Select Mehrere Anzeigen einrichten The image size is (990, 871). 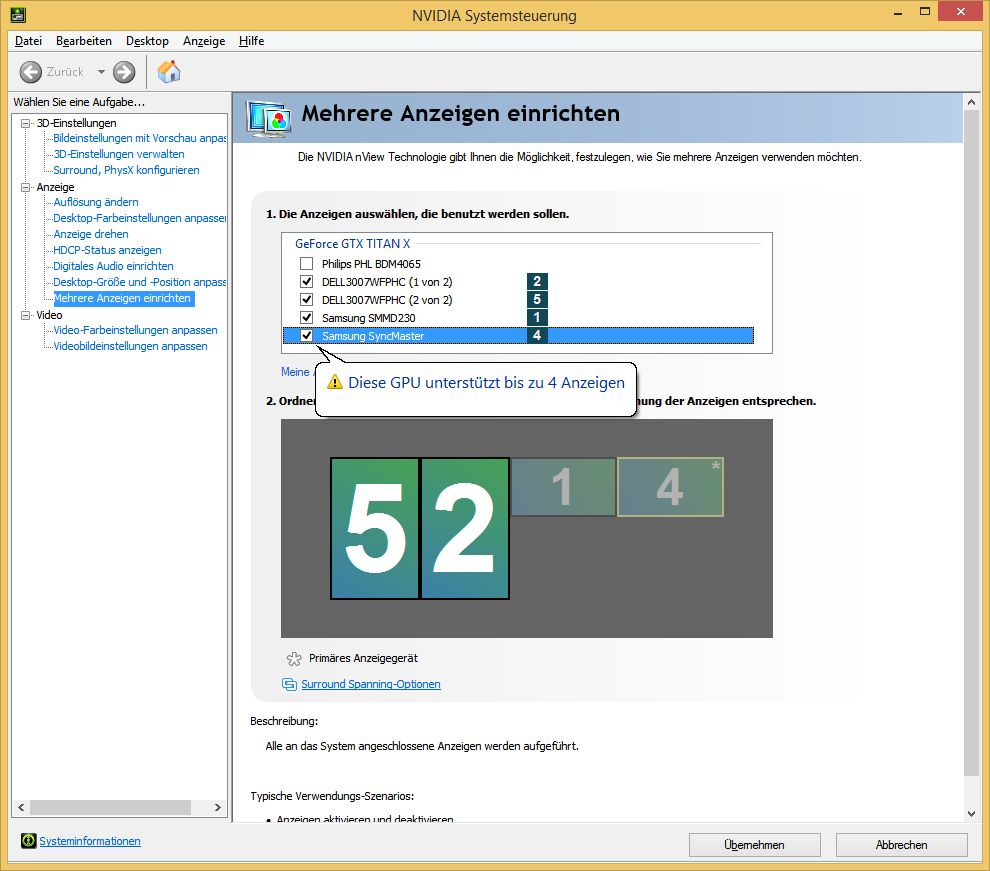click(124, 299)
